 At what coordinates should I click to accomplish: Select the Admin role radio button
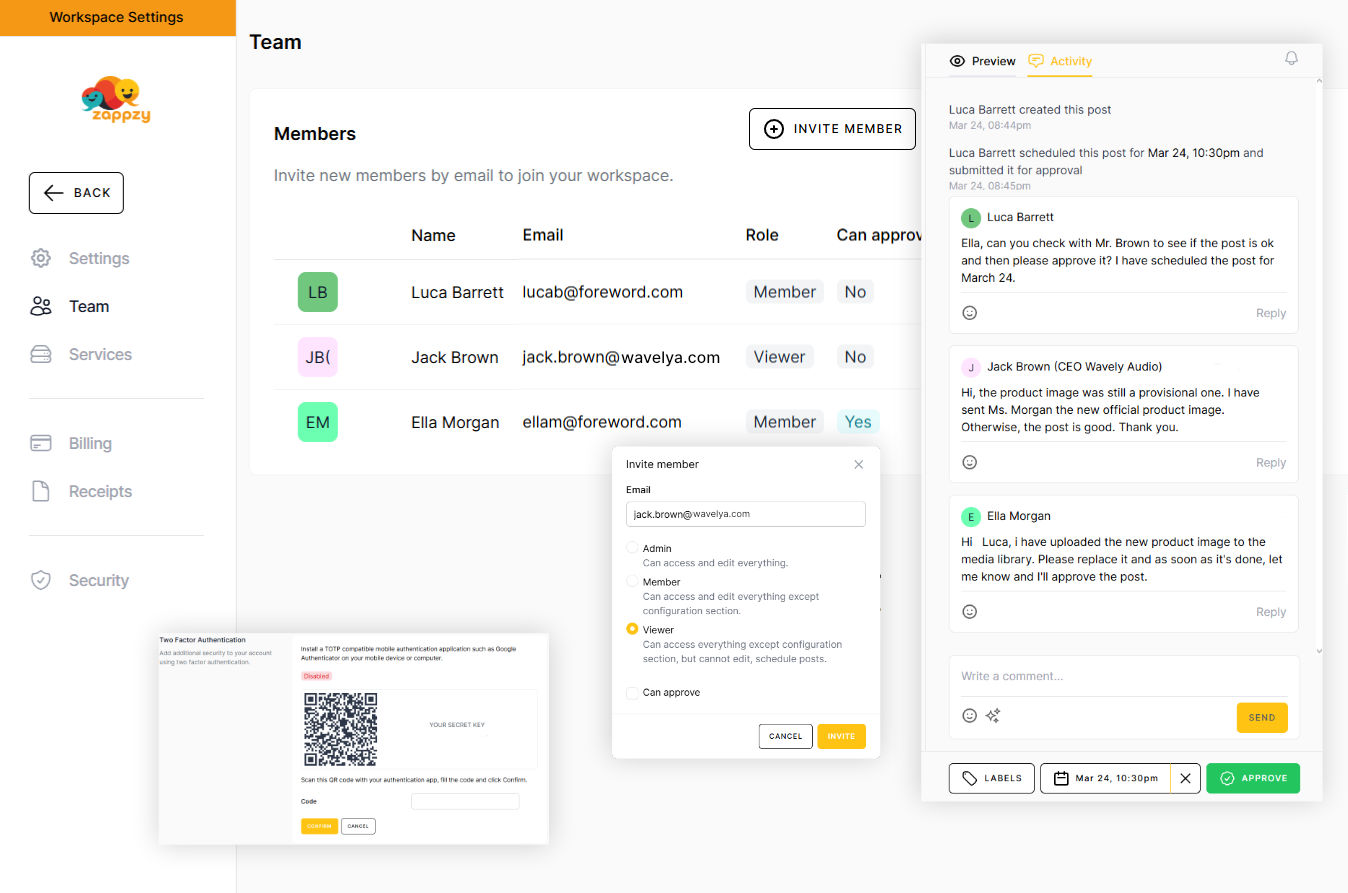click(x=632, y=548)
